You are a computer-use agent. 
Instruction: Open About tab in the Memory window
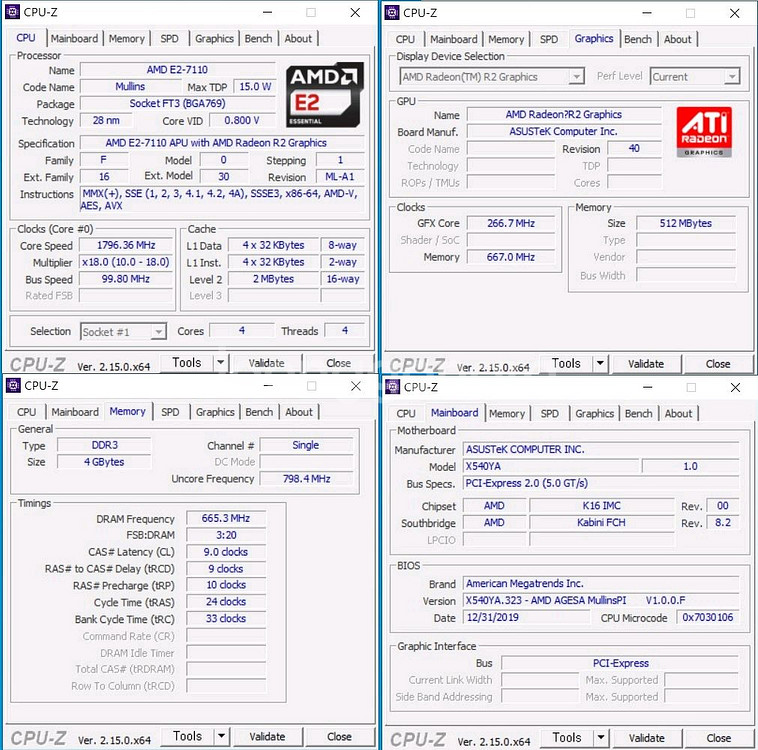click(x=299, y=412)
